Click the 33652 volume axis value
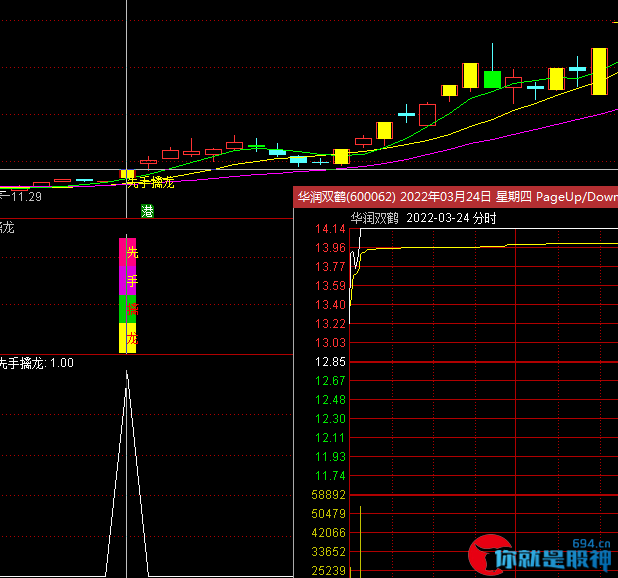Image resolution: width=618 pixels, height=578 pixels. [328, 552]
